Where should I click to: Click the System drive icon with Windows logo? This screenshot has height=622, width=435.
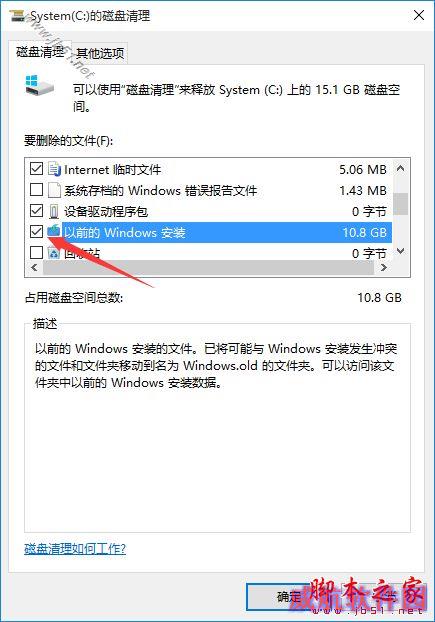(x=40, y=85)
